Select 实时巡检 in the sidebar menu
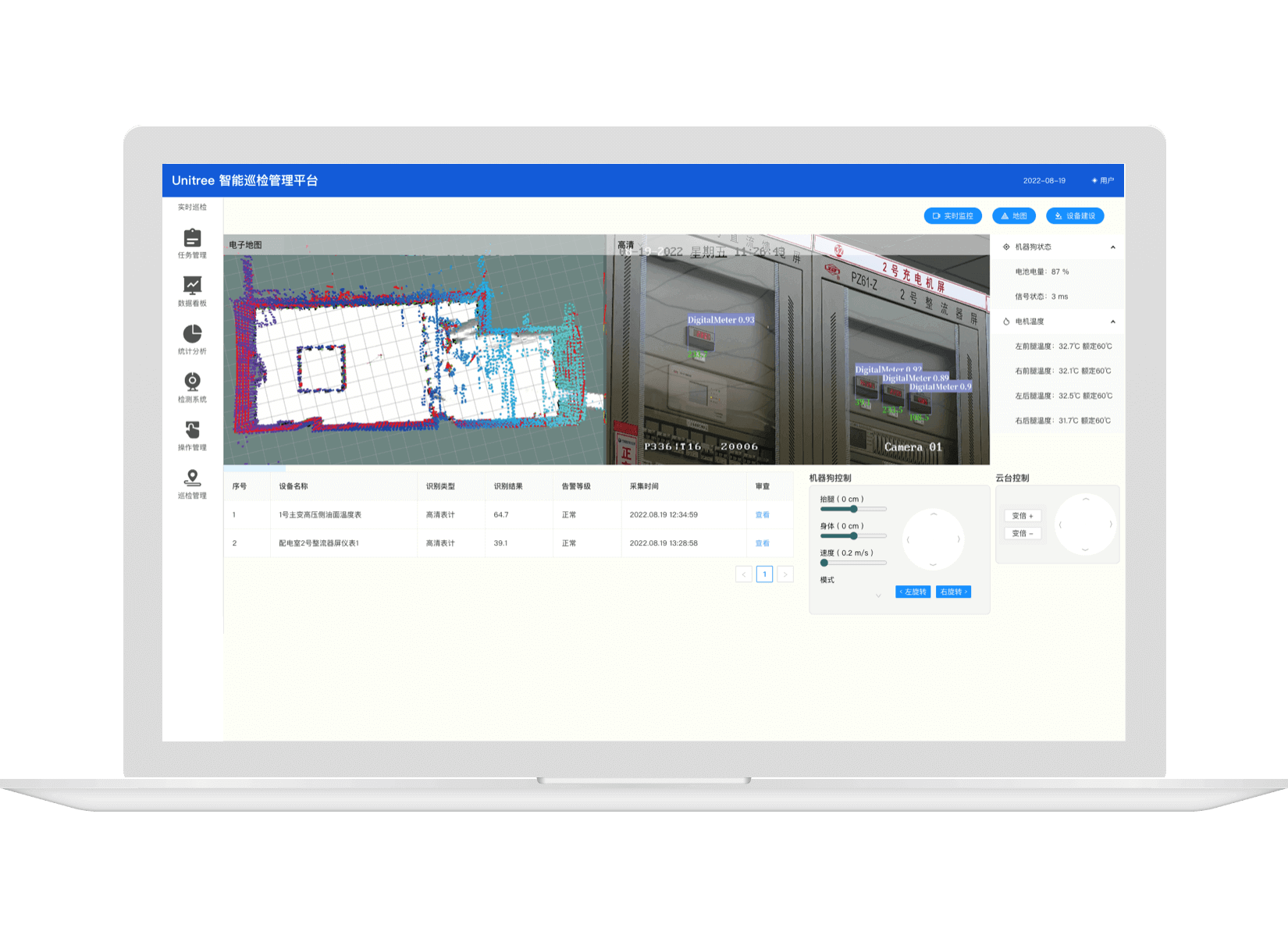Screen dimensions: 1288x935 (x=192, y=208)
